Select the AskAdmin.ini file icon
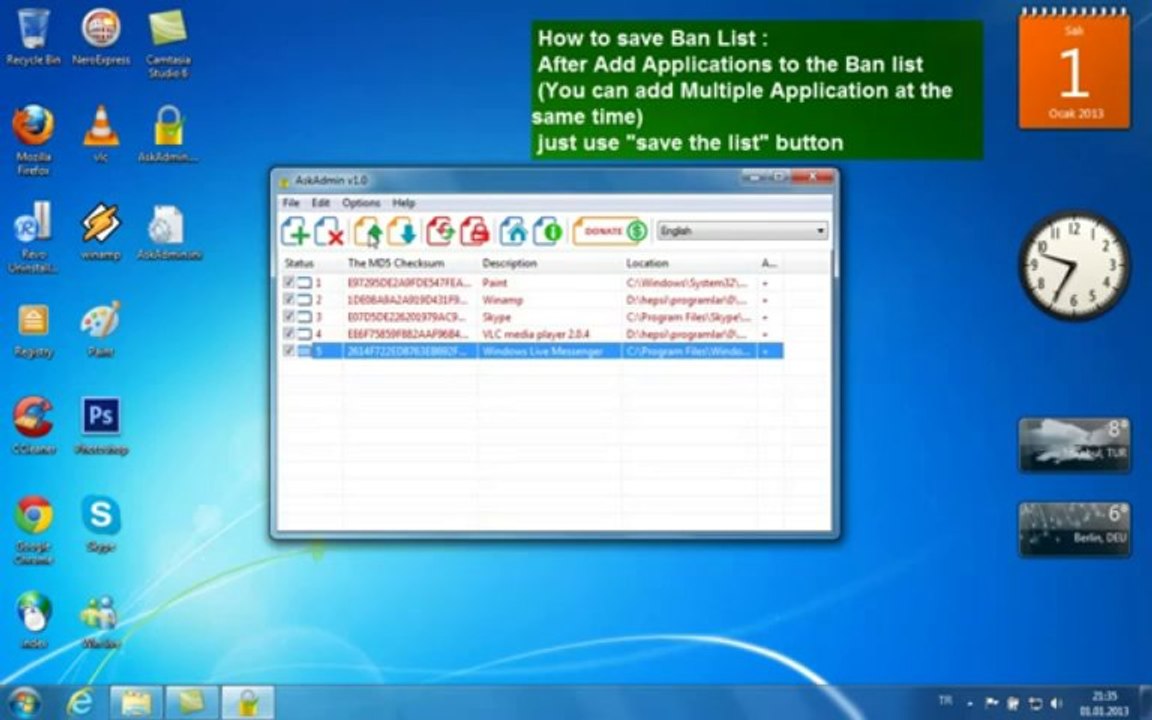Viewport: 1152px width, 720px height. tap(168, 231)
